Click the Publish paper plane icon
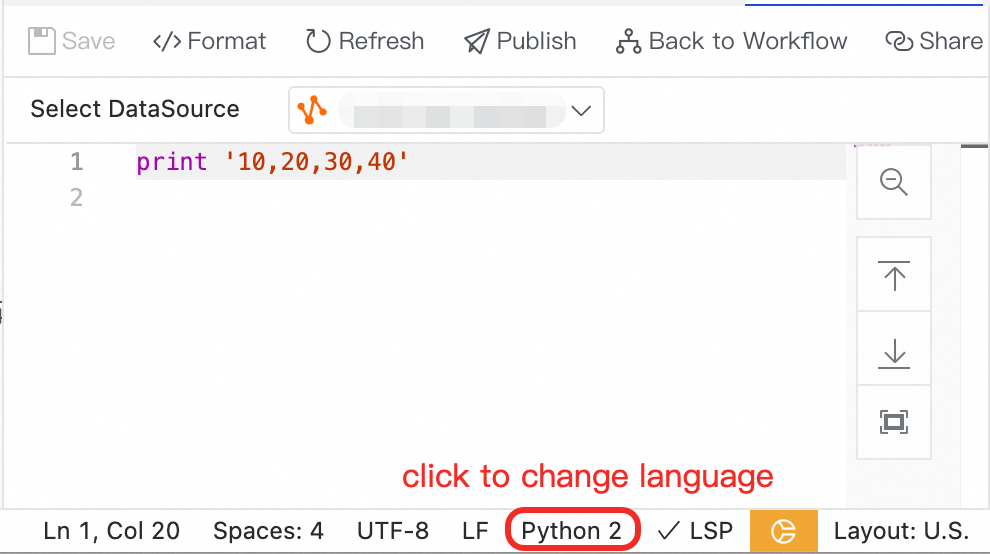 [x=477, y=41]
